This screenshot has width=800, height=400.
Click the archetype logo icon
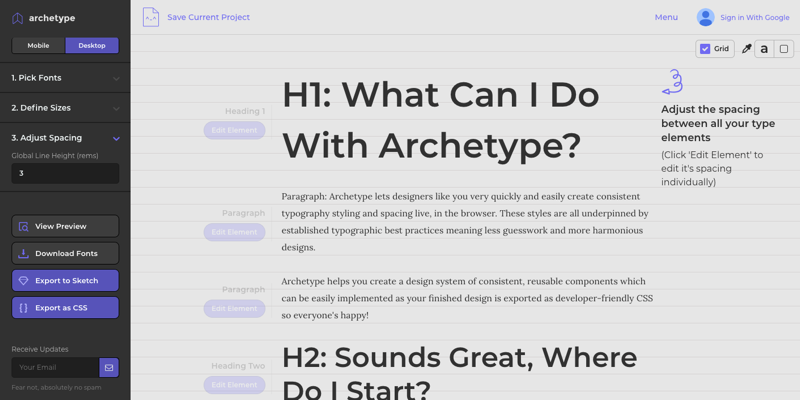[17, 18]
